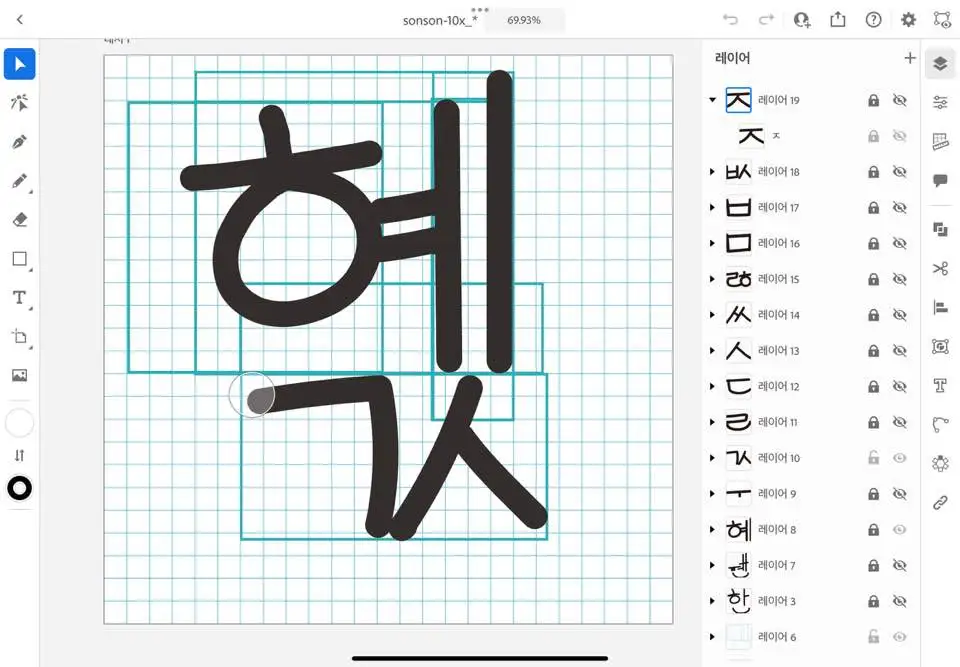
Task: Expand the 레이어 3 group
Action: pos(712,601)
